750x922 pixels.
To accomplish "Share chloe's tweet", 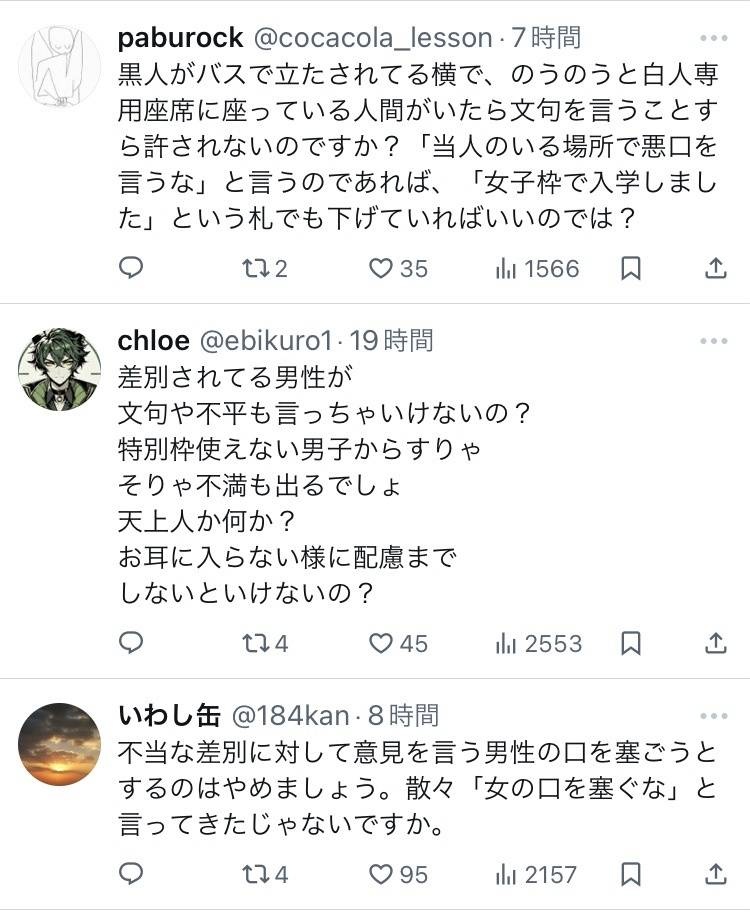I will (x=715, y=643).
